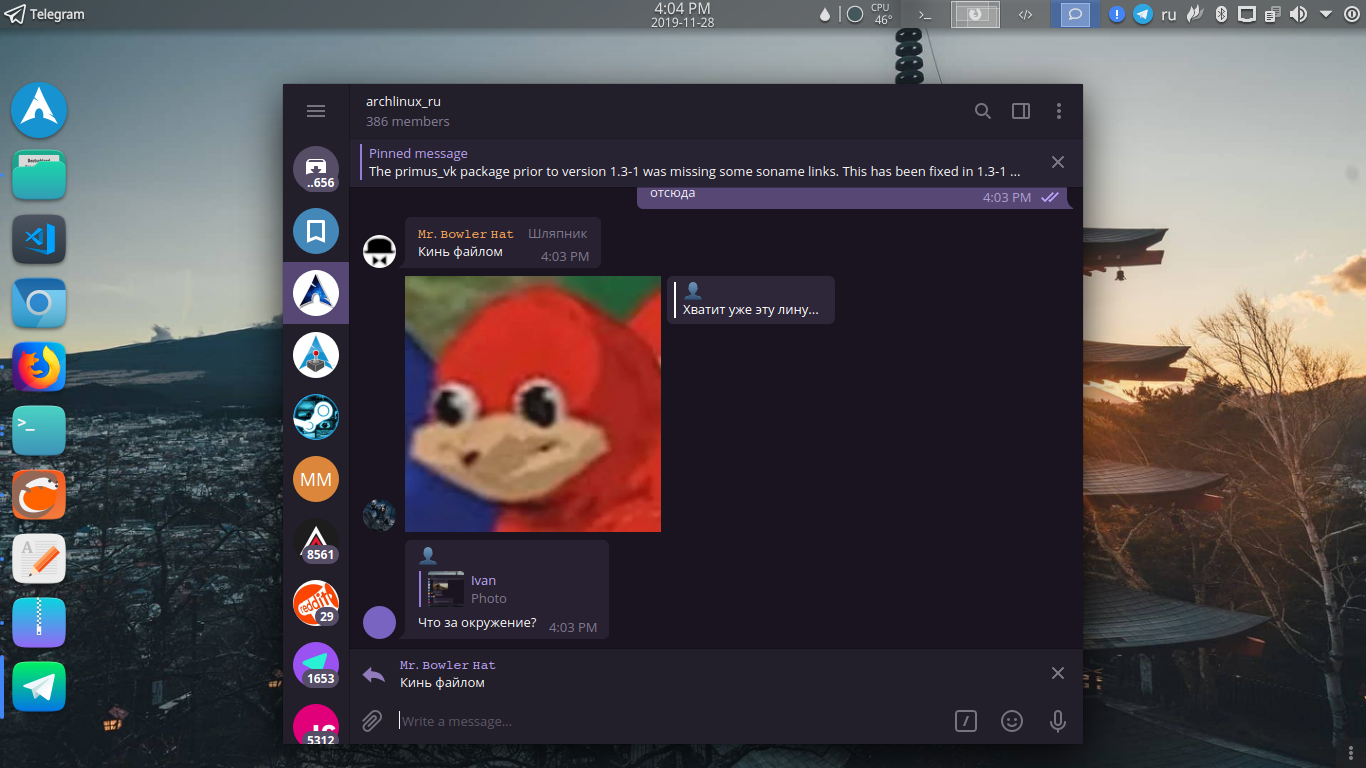This screenshot has width=1366, height=768.
Task: Switch the keyboard layout indicator "ru"
Action: click(x=1168, y=15)
